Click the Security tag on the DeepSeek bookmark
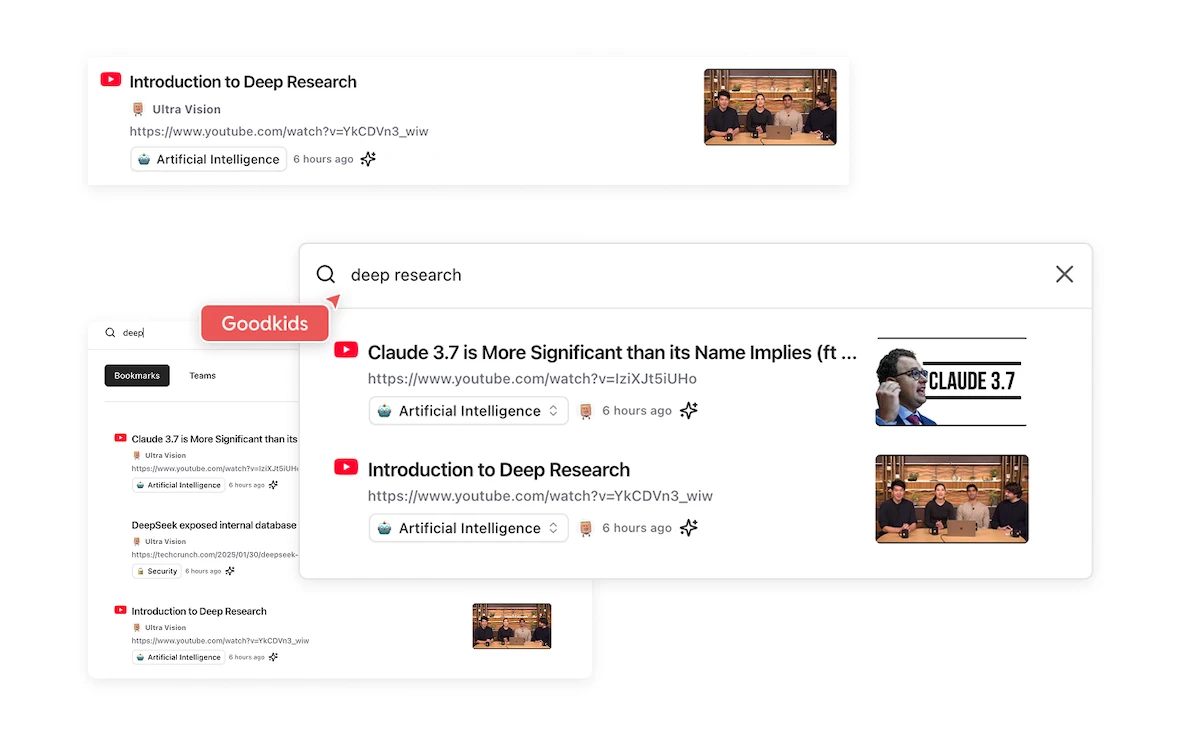This screenshot has width=1200, height=754. click(157, 571)
